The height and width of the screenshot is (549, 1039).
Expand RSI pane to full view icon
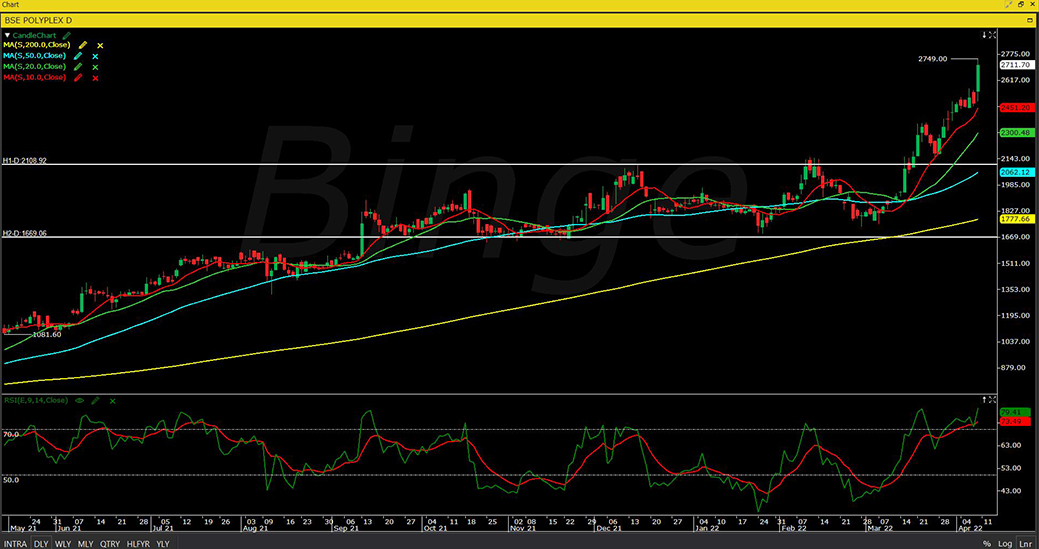(x=993, y=399)
